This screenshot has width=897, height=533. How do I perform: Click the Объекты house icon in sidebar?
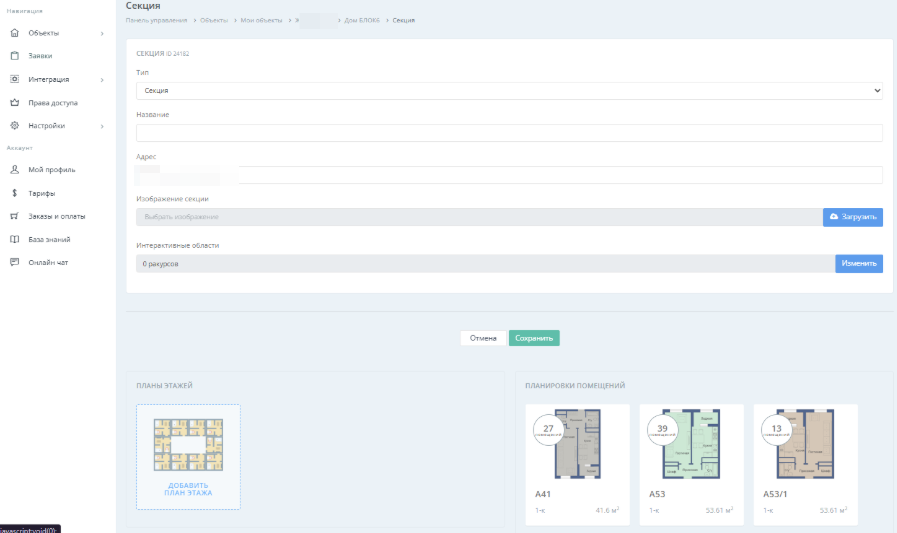coord(15,33)
